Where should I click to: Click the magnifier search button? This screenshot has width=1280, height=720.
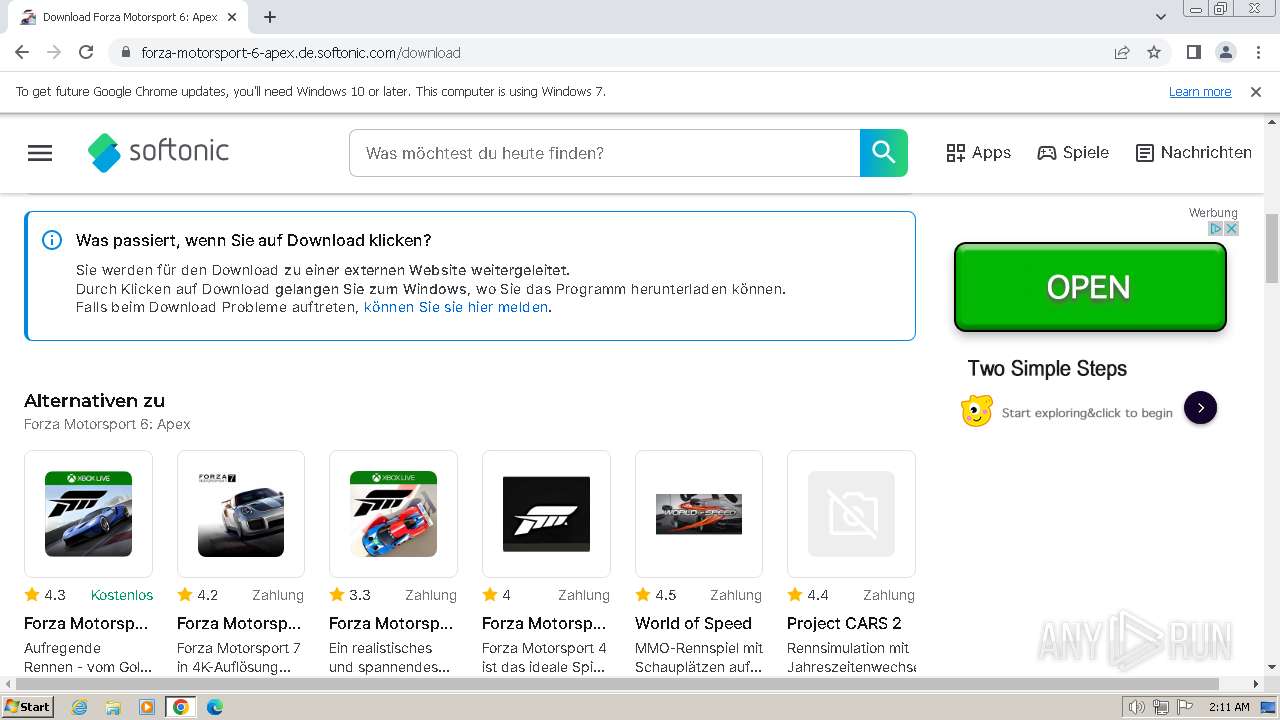click(x=884, y=153)
